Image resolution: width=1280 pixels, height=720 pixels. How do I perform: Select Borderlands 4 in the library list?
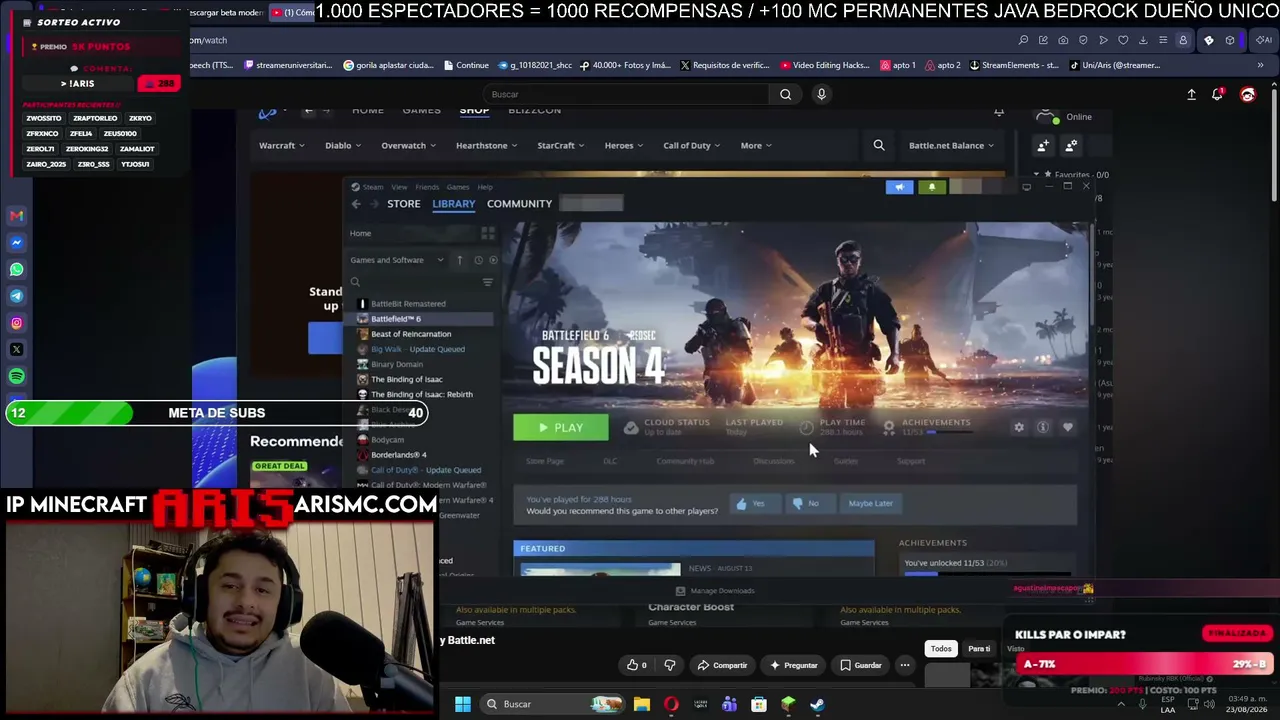[398, 455]
